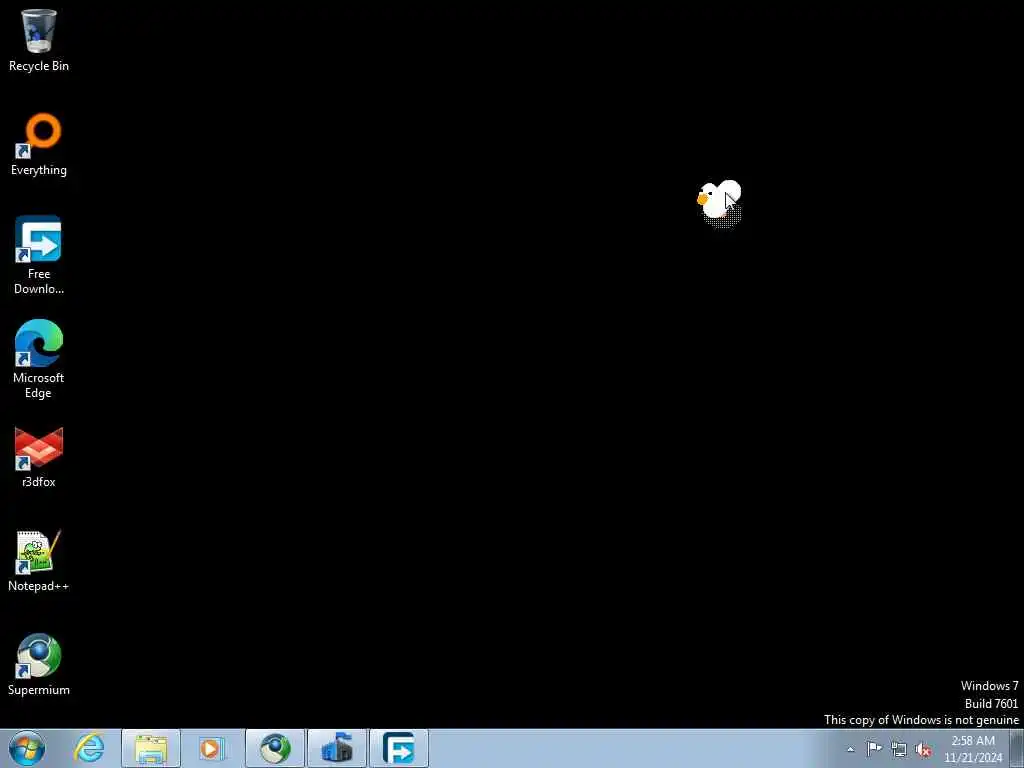Click the "r3dfox" label text
The height and width of the screenshot is (768, 1024).
click(39, 481)
